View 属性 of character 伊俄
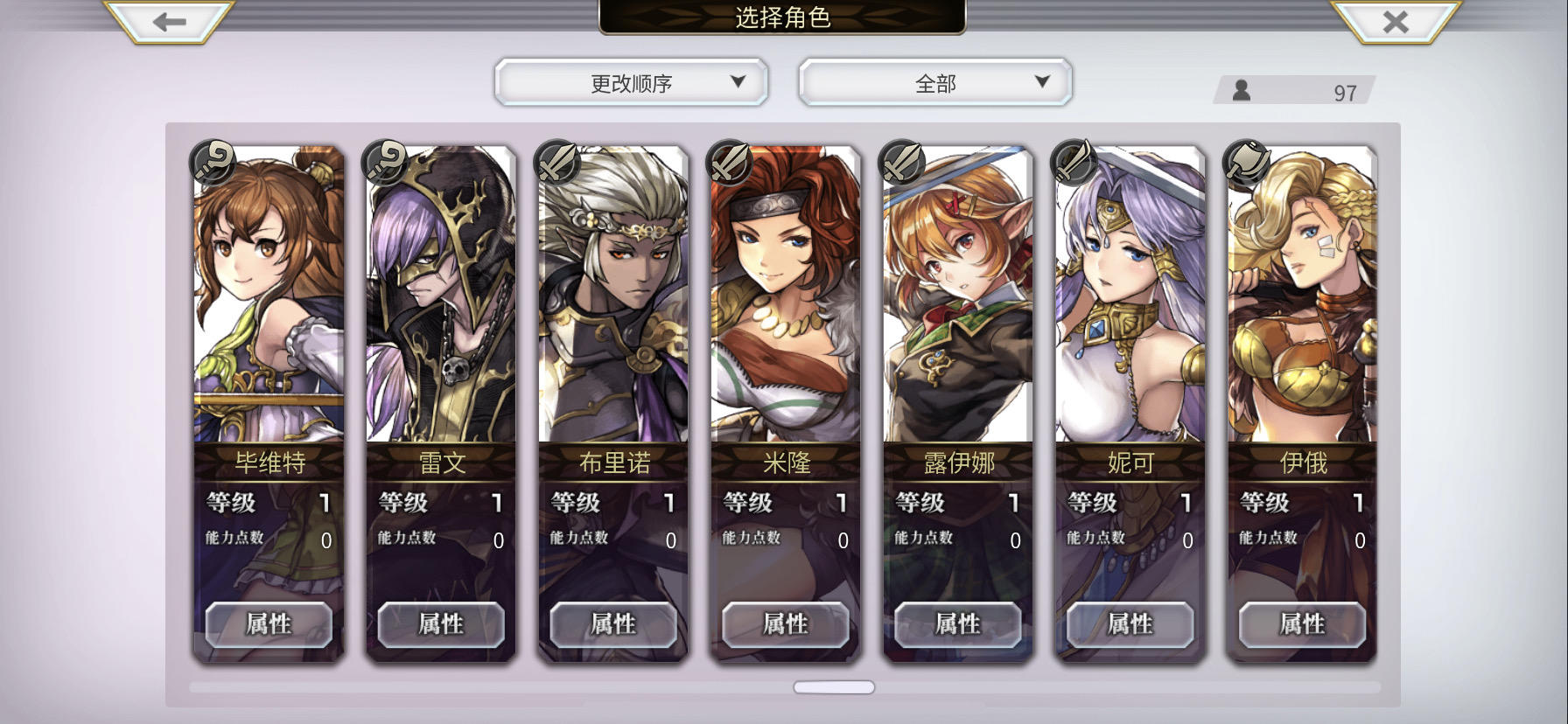Viewport: 1568px width, 724px height. coord(1303,624)
